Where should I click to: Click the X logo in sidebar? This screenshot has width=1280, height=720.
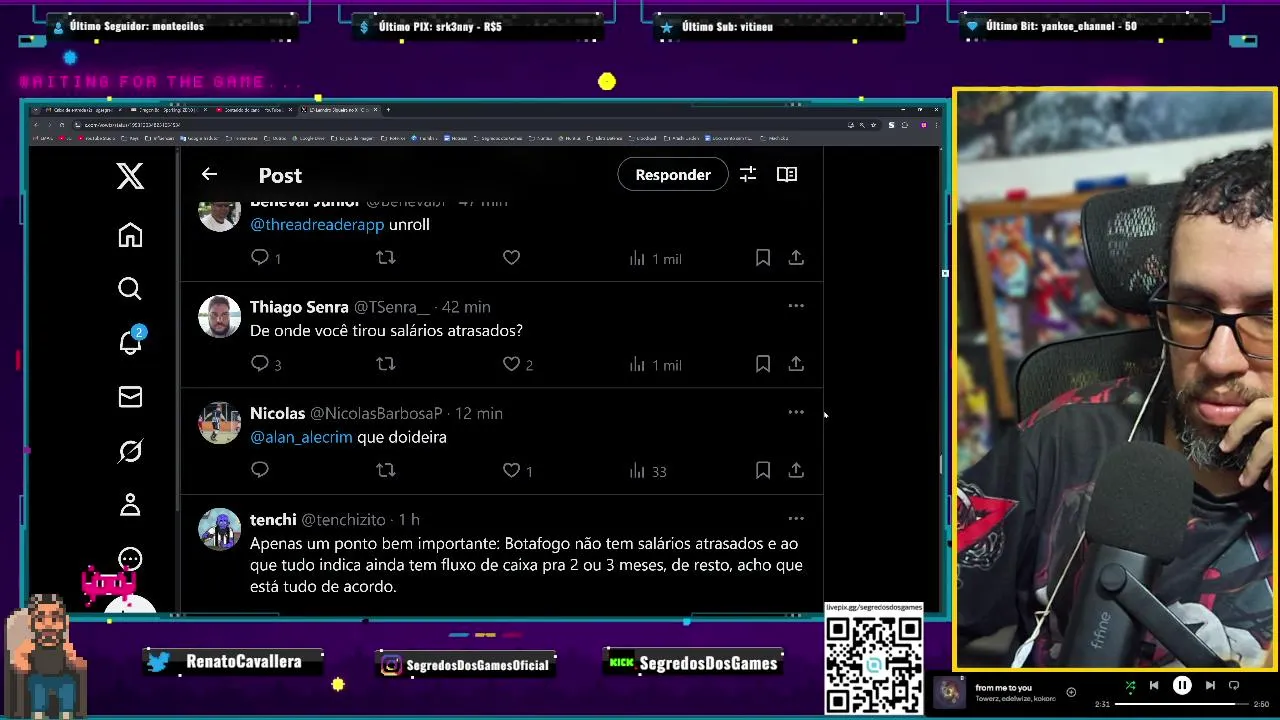tap(130, 176)
